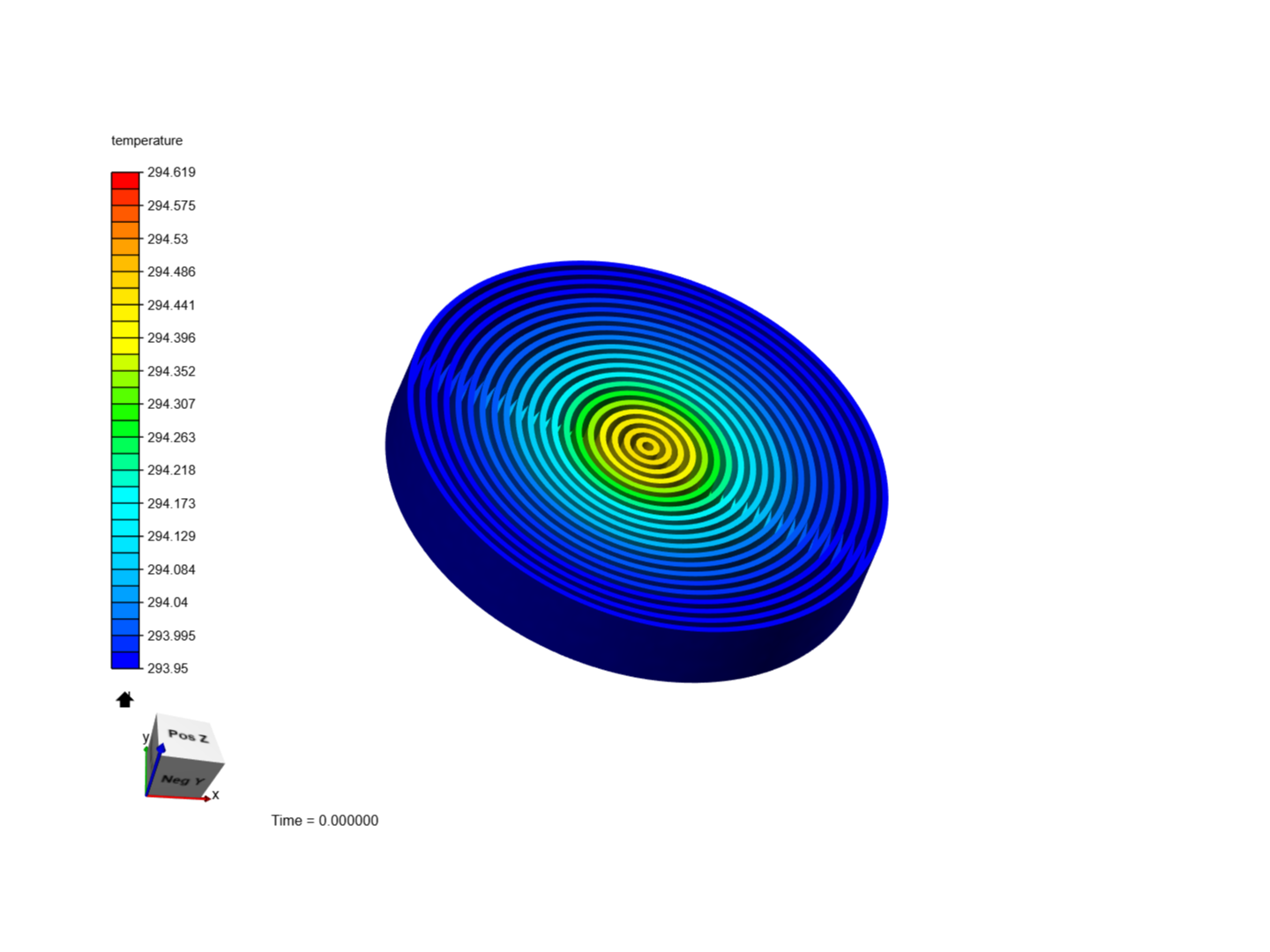Click the red band atop the color legend
This screenshot has height=952, width=1270.
pos(125,180)
